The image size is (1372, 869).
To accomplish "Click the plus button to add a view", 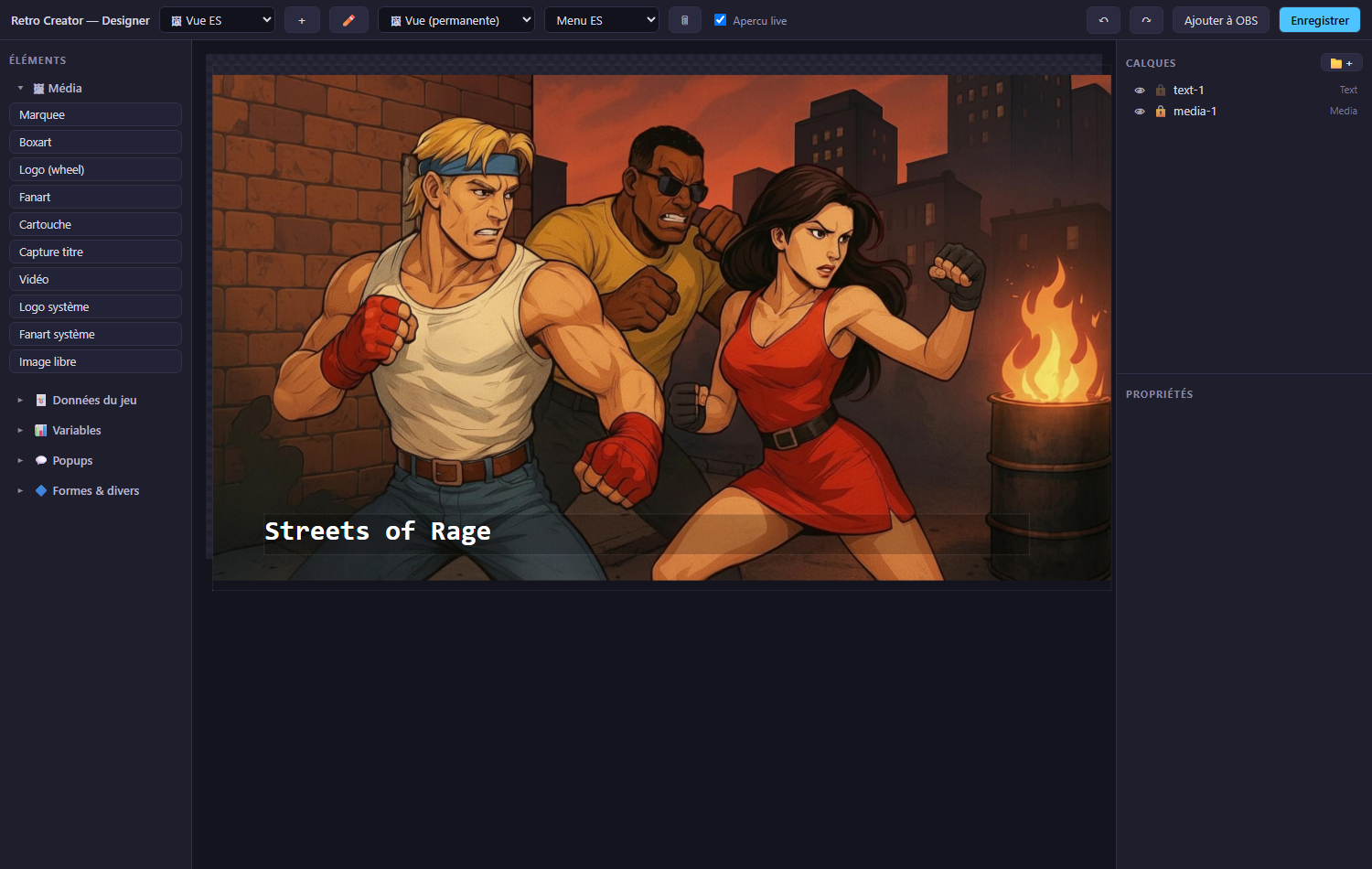I will [302, 20].
